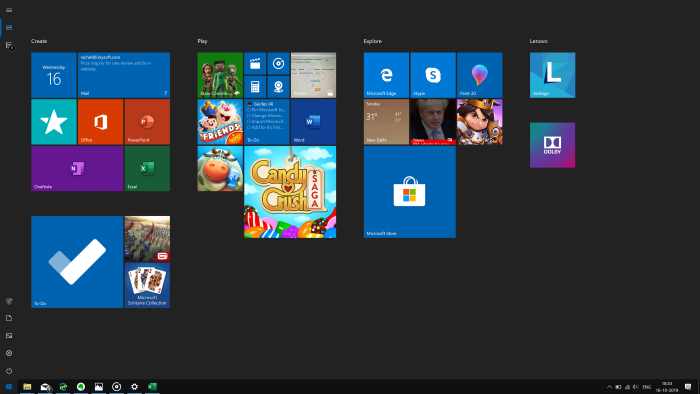
Task: Open the Calculator small tile
Action: click(255, 87)
